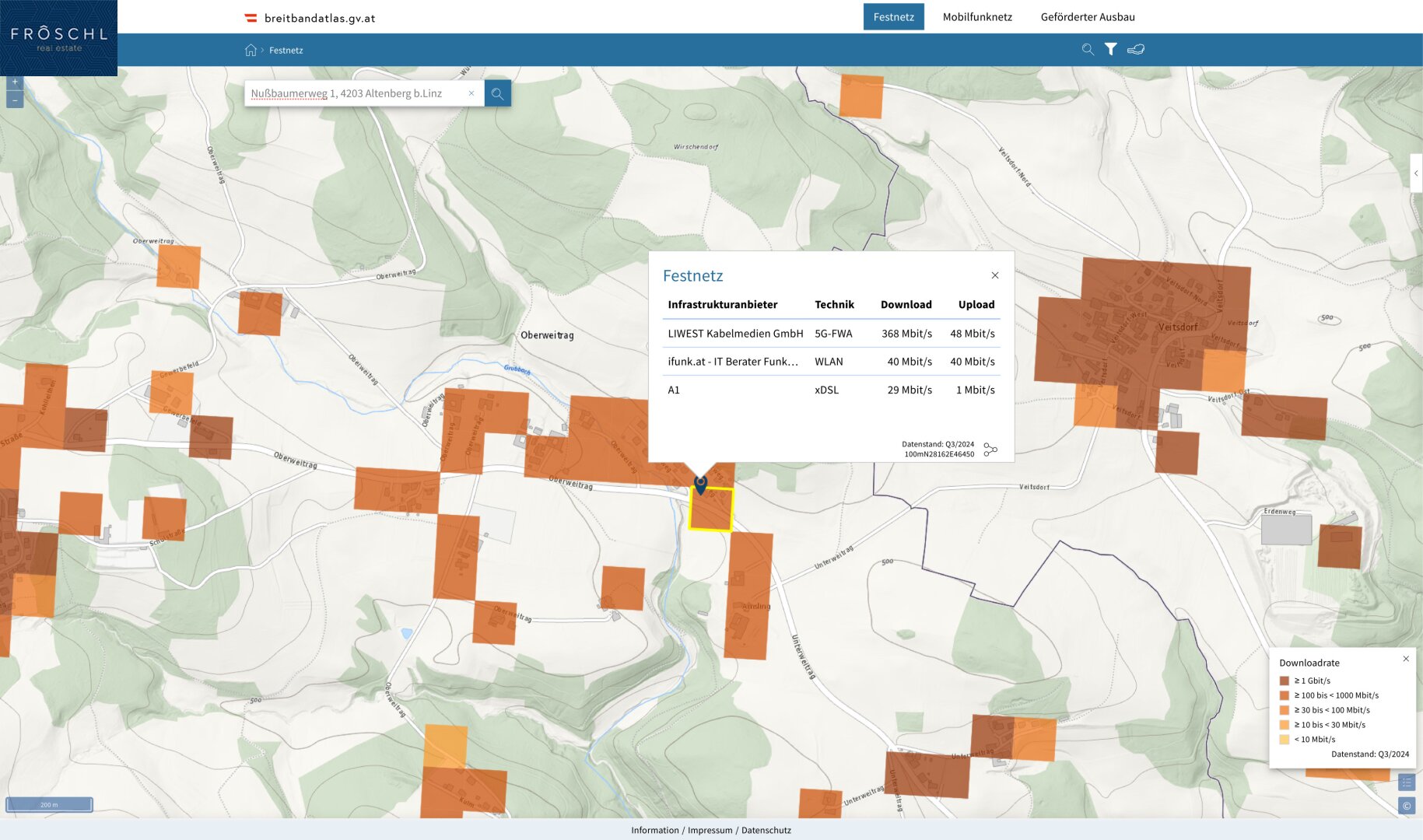Screen dimensions: 1423x840
Task: Click the header magnifier search icon
Action: [x=1088, y=49]
